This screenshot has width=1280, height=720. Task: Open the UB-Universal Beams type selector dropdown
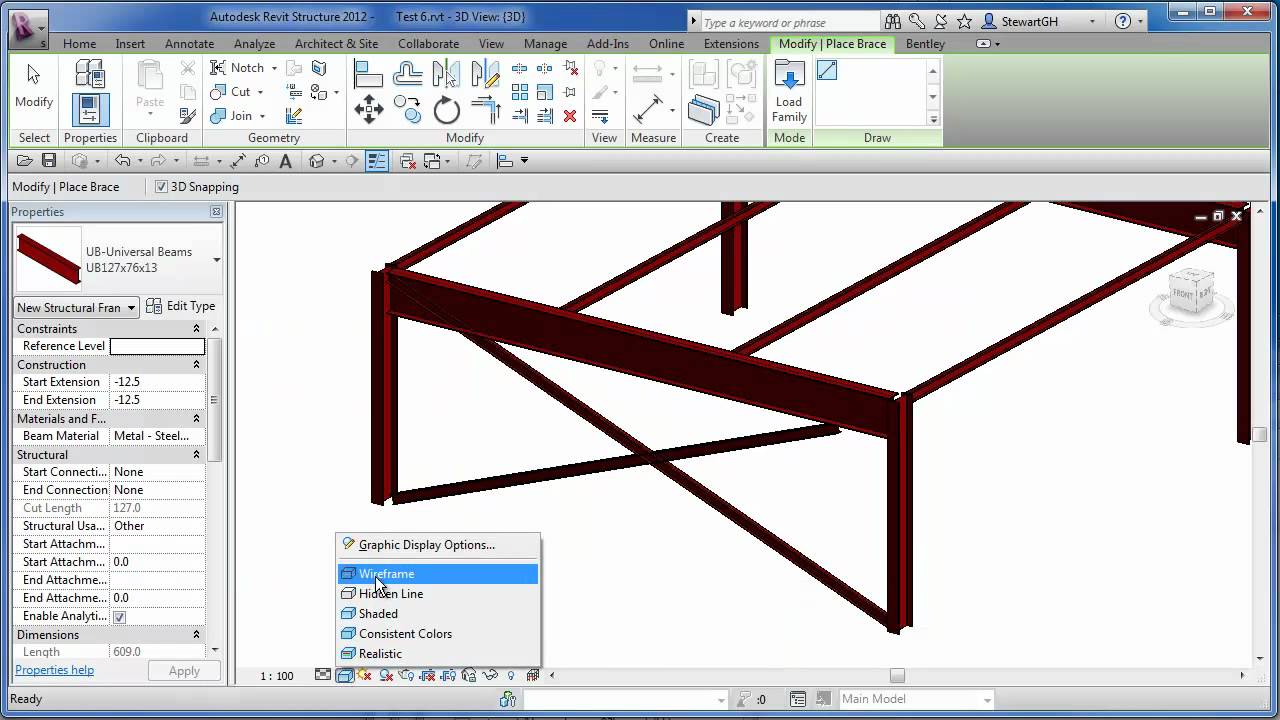217,260
